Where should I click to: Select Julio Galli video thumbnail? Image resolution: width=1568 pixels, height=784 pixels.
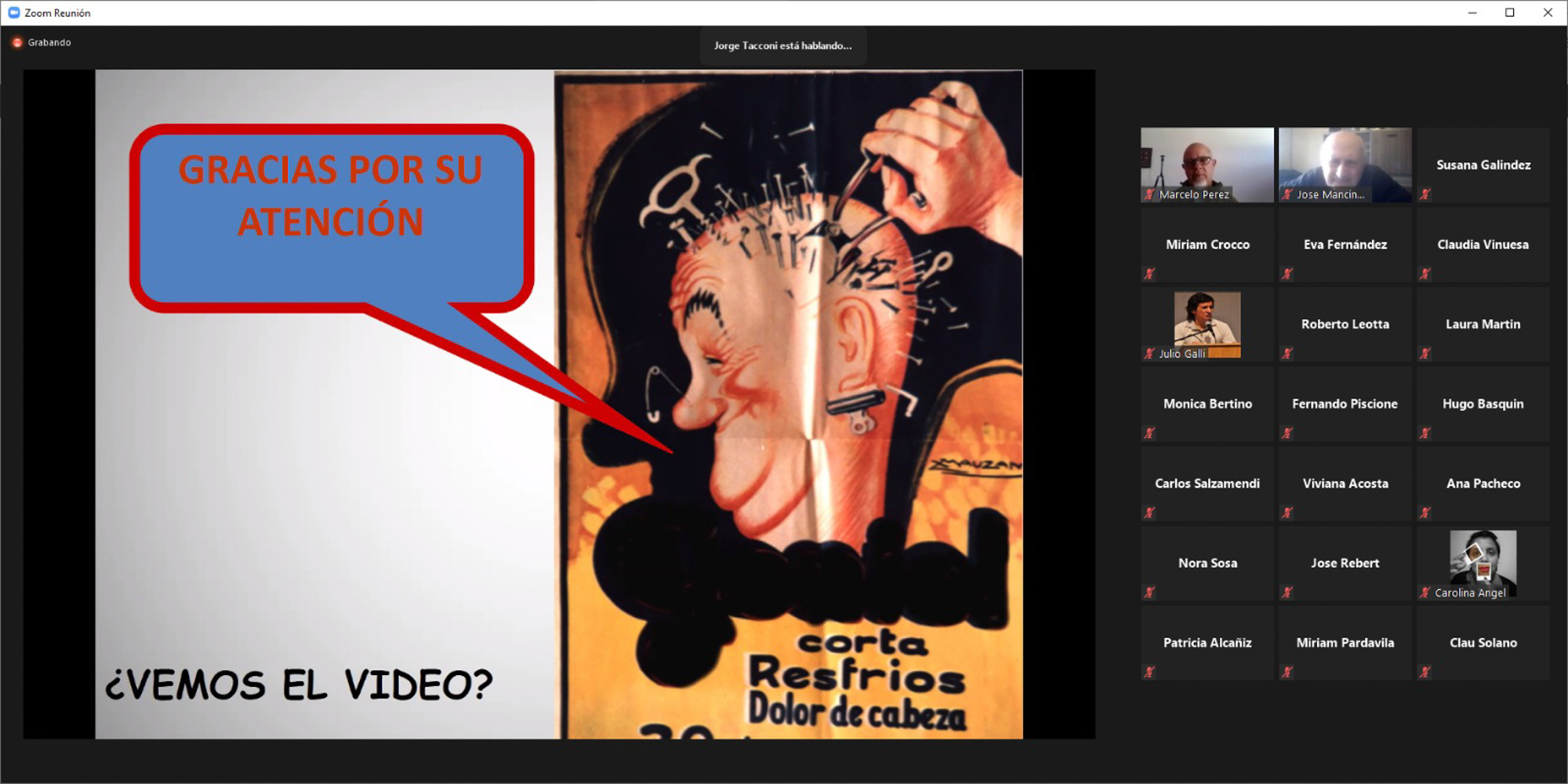click(x=1207, y=325)
